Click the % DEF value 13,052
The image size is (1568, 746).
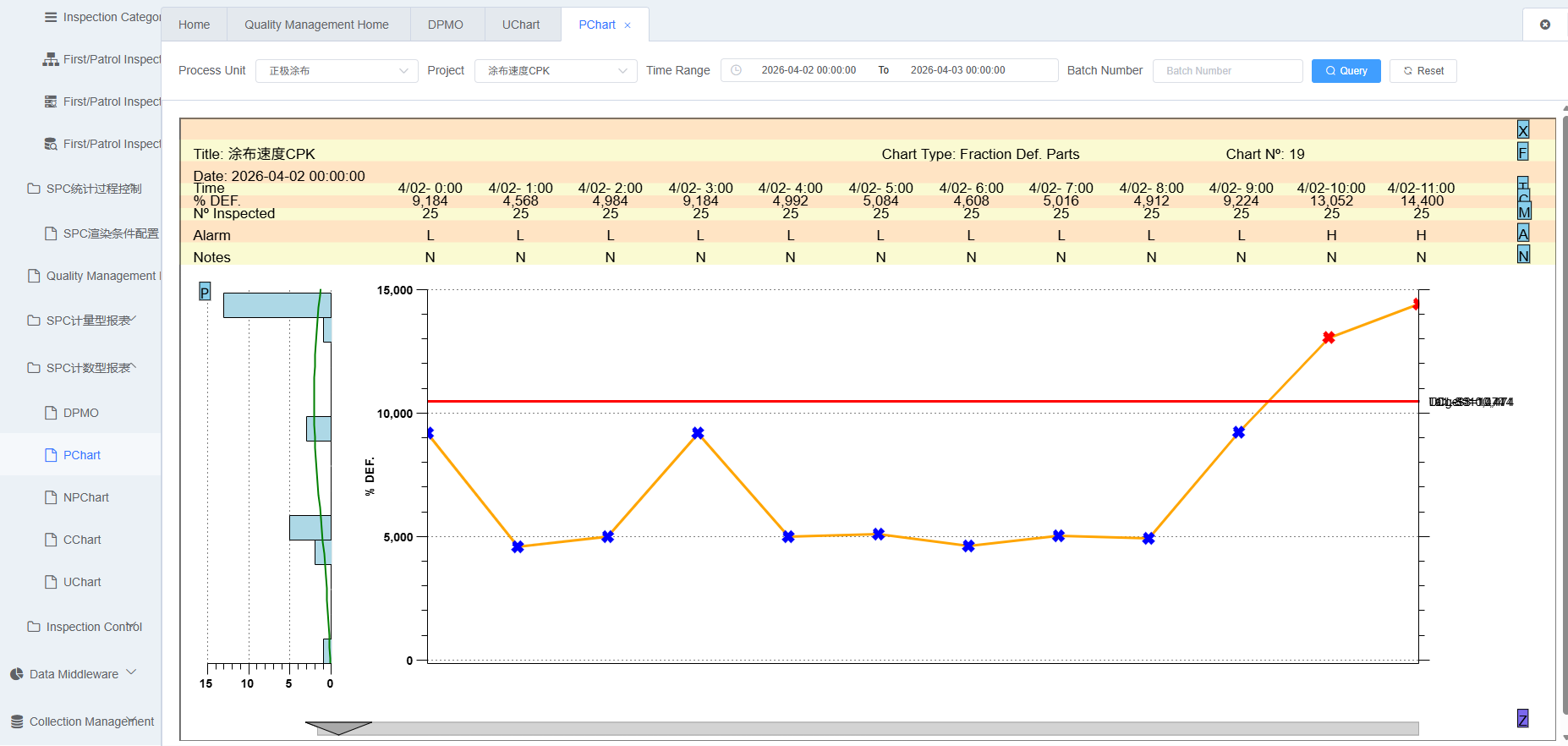(x=1331, y=200)
